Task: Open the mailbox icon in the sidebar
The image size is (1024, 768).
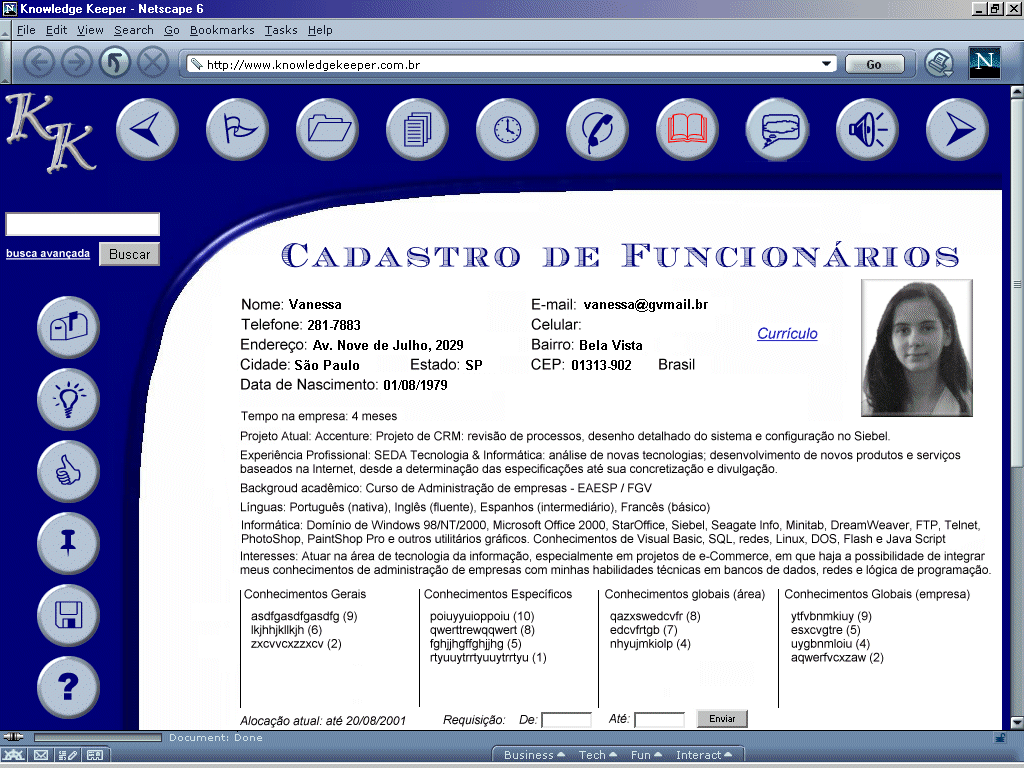Action: click(69, 327)
